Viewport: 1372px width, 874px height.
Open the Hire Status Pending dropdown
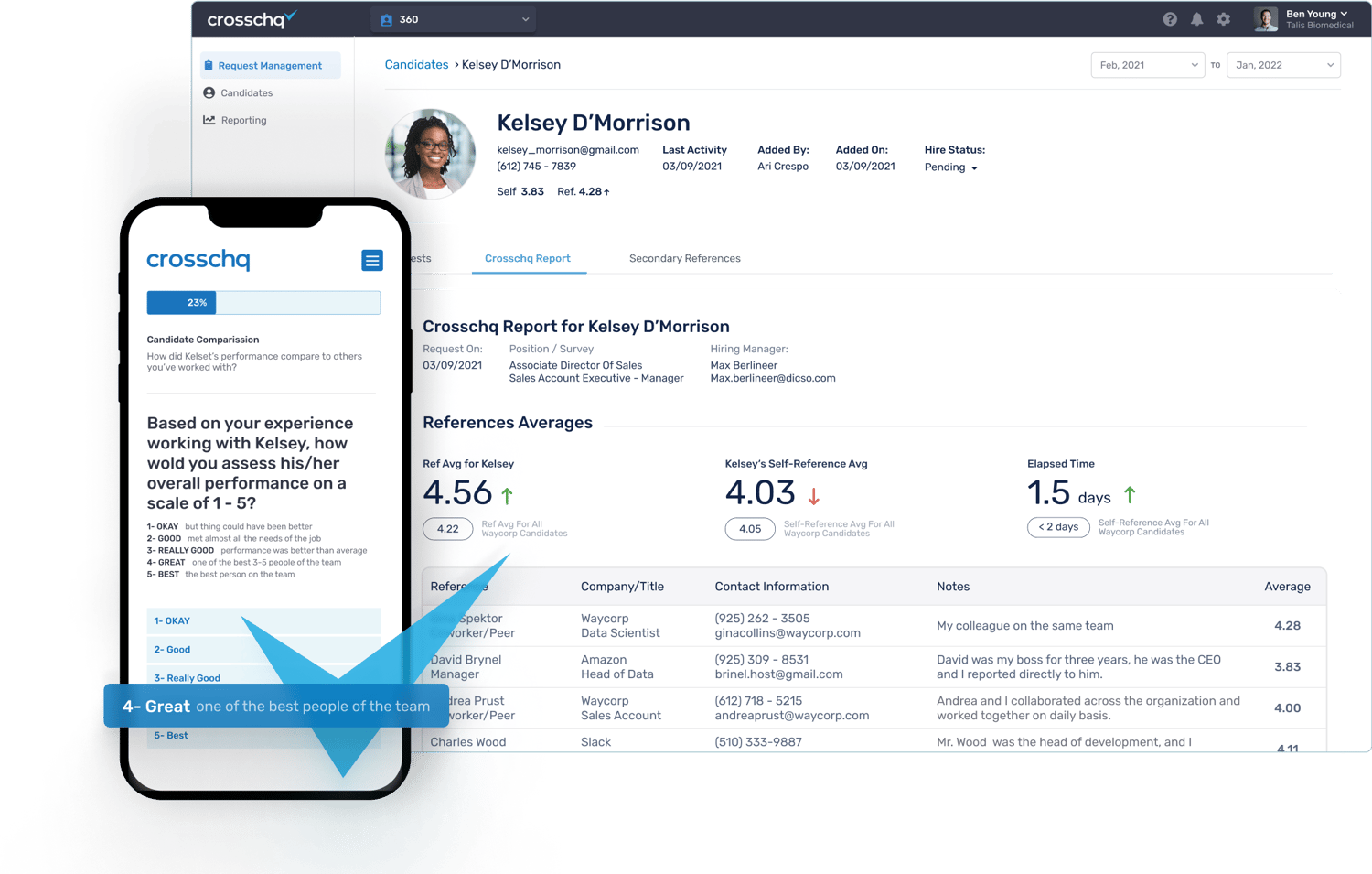point(950,167)
